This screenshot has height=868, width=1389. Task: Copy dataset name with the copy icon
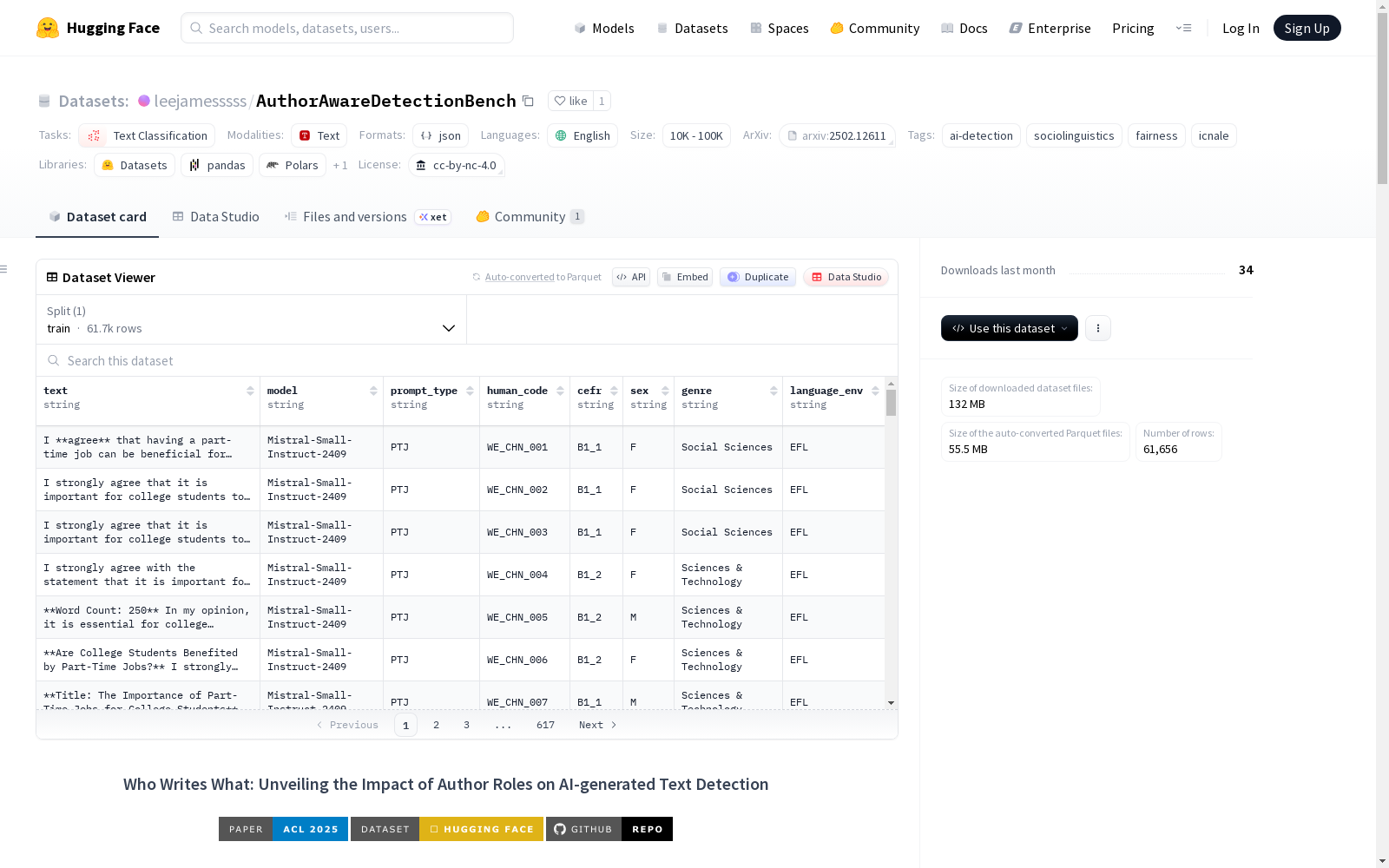(528, 101)
